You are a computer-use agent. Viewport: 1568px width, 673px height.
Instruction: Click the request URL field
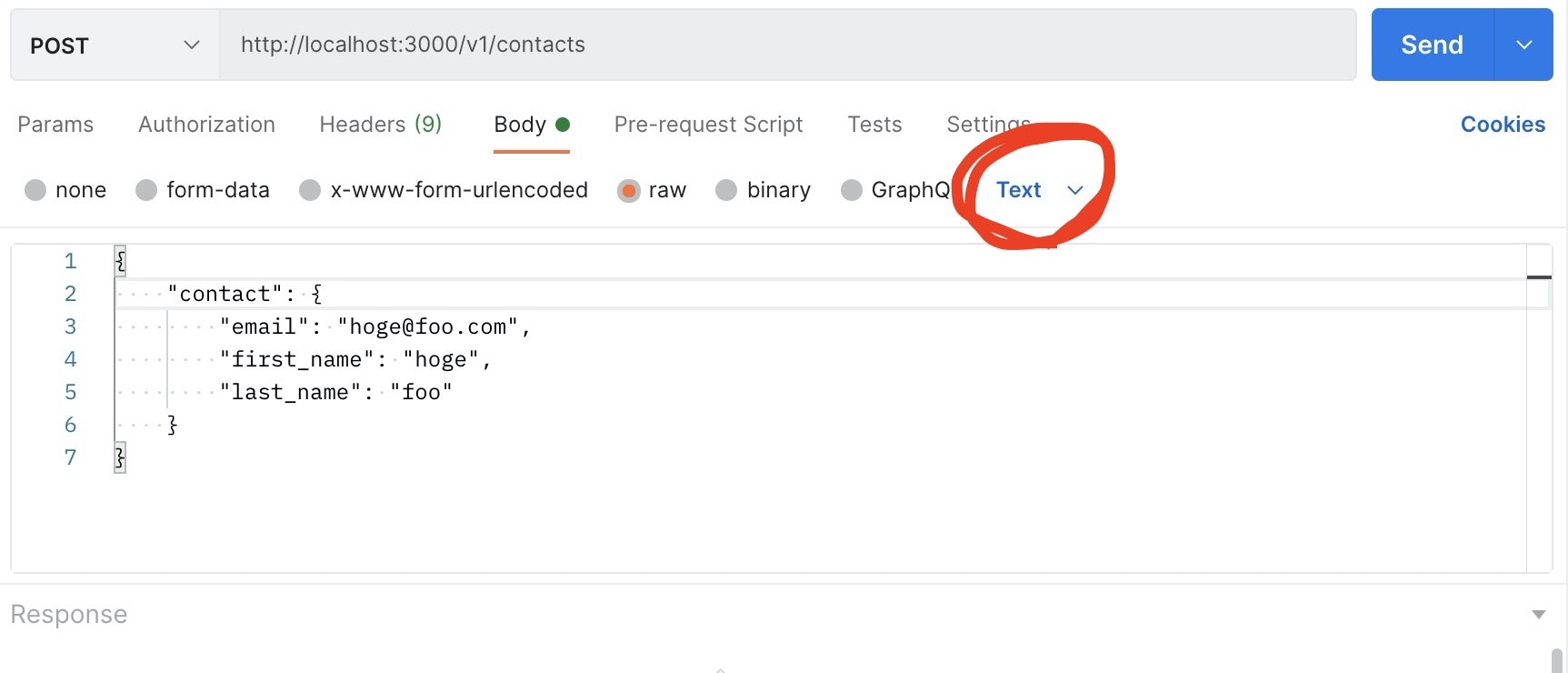pos(787,45)
